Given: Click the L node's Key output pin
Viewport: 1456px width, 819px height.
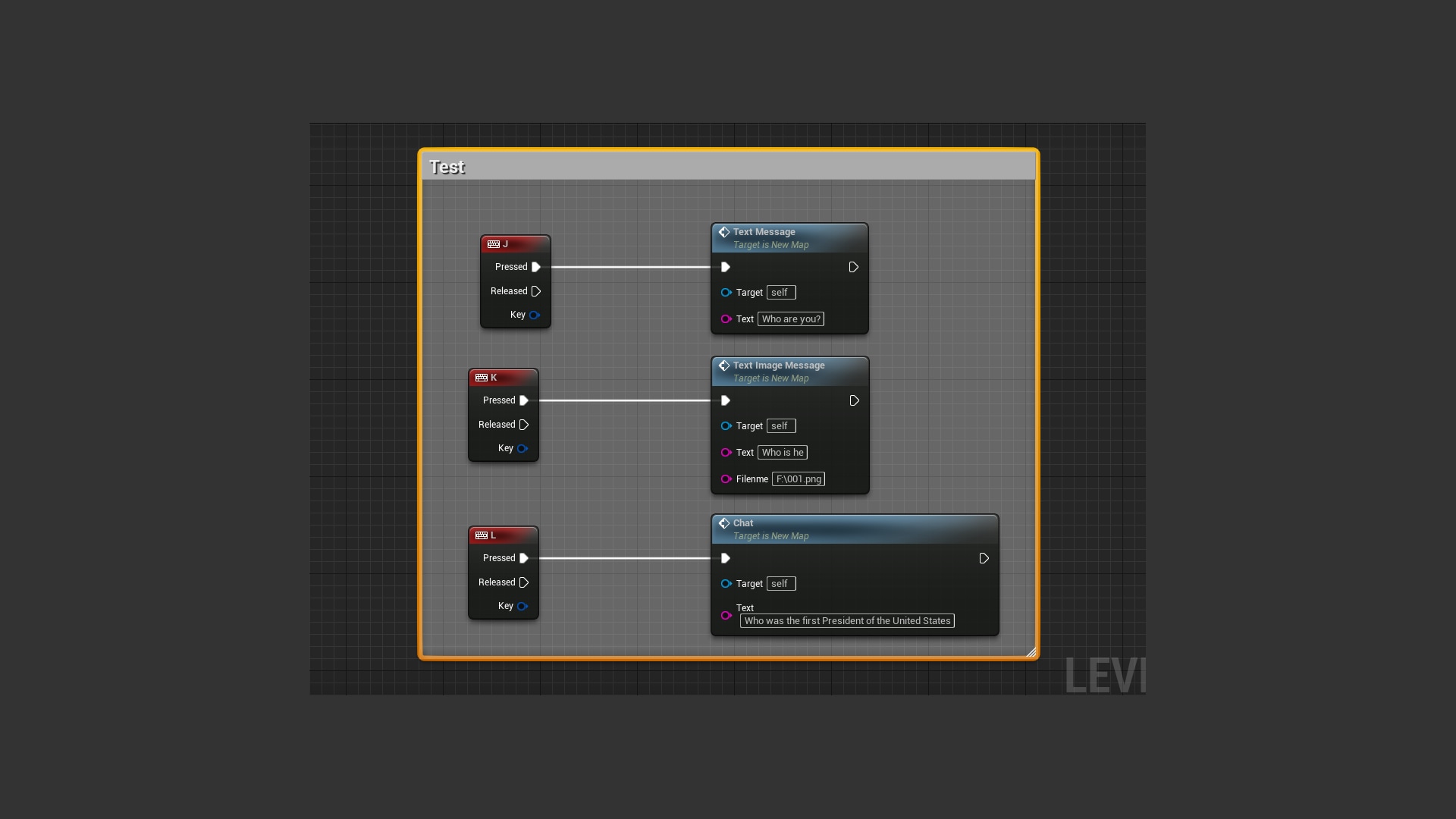Looking at the screenshot, I should coord(522,606).
